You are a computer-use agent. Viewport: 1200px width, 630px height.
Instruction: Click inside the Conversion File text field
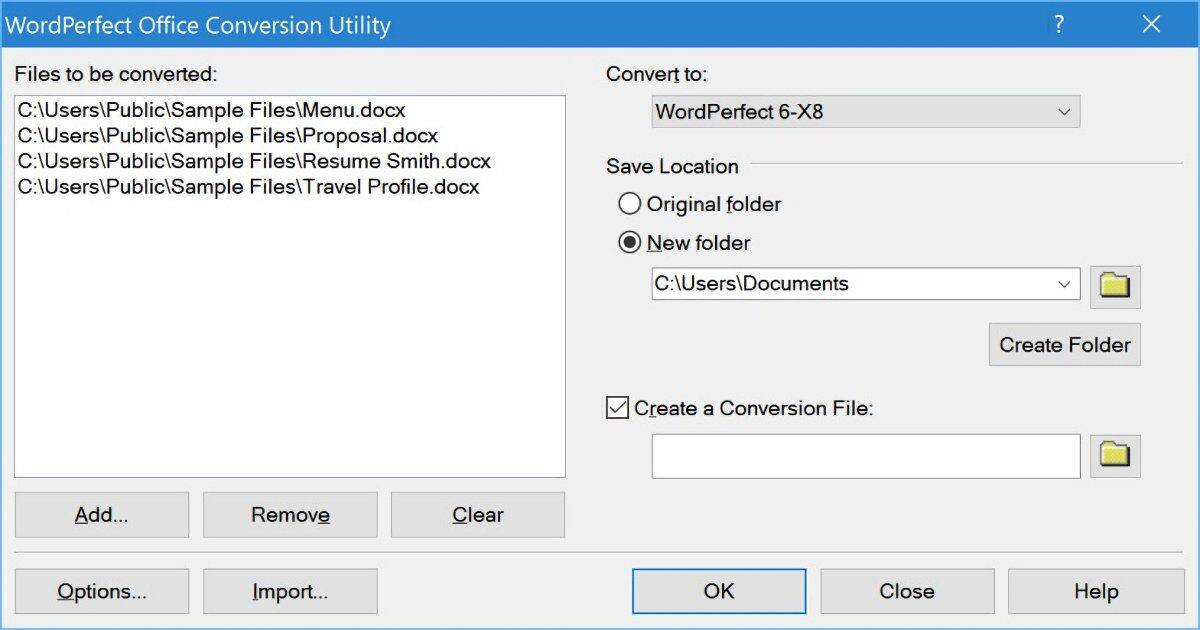pos(865,456)
